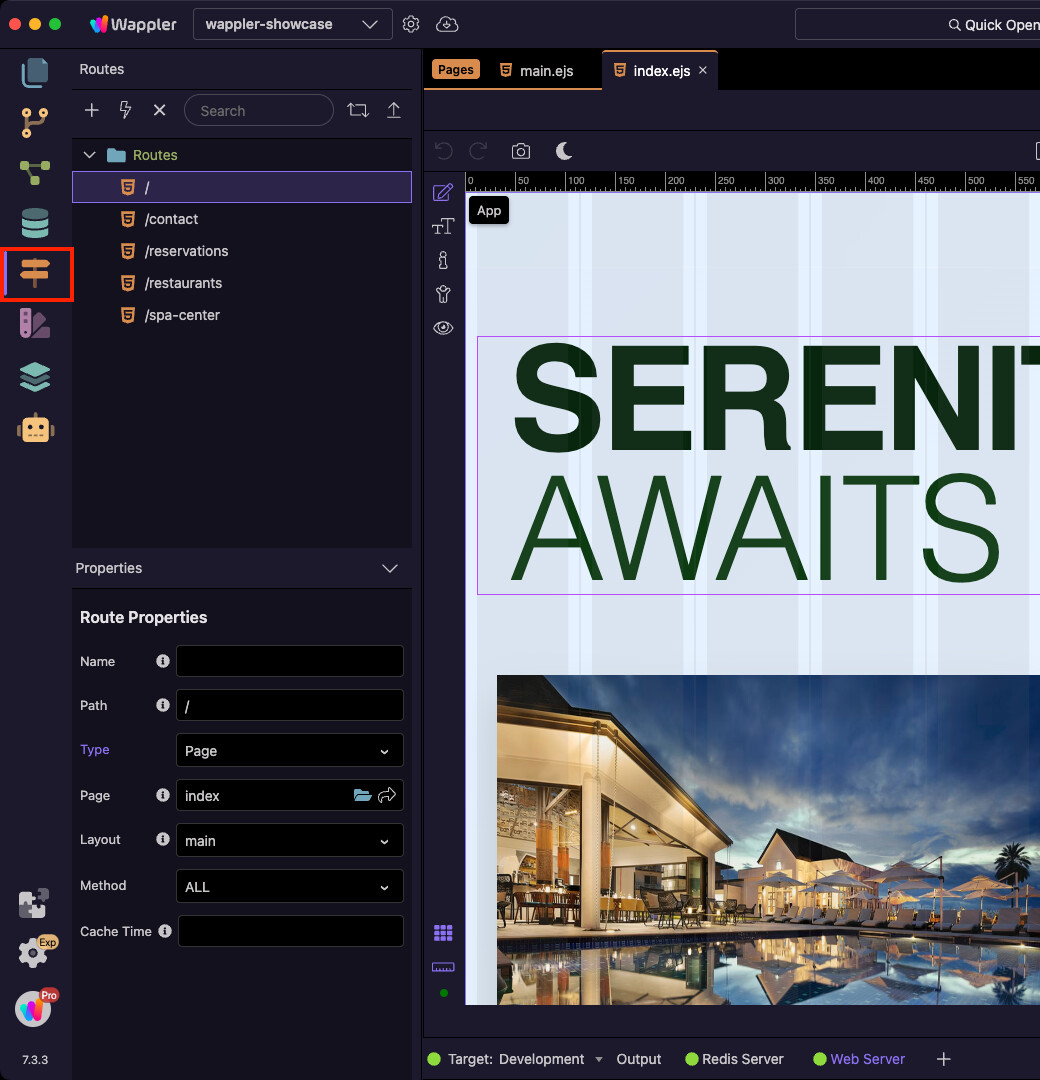This screenshot has height=1080, width=1040.
Task: Click the Web Server status link
Action: point(866,1059)
